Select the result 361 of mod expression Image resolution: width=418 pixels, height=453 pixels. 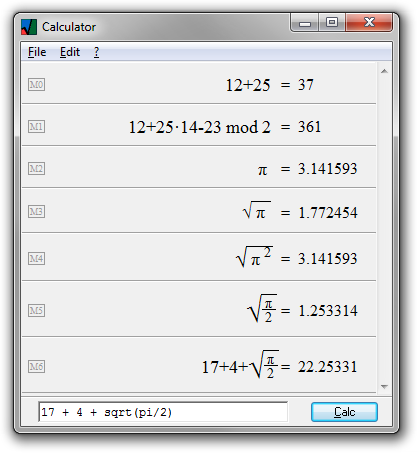(x=309, y=127)
